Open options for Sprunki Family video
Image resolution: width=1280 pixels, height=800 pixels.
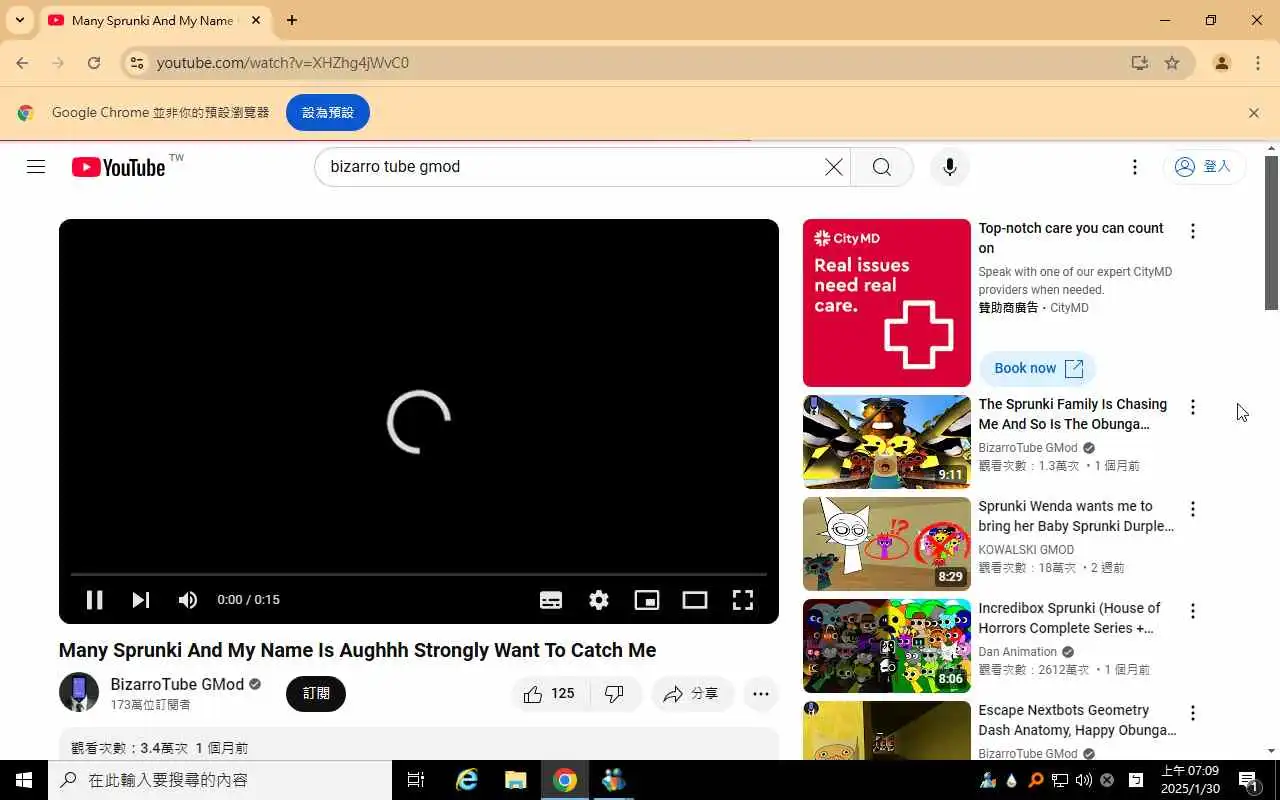pos(1192,407)
